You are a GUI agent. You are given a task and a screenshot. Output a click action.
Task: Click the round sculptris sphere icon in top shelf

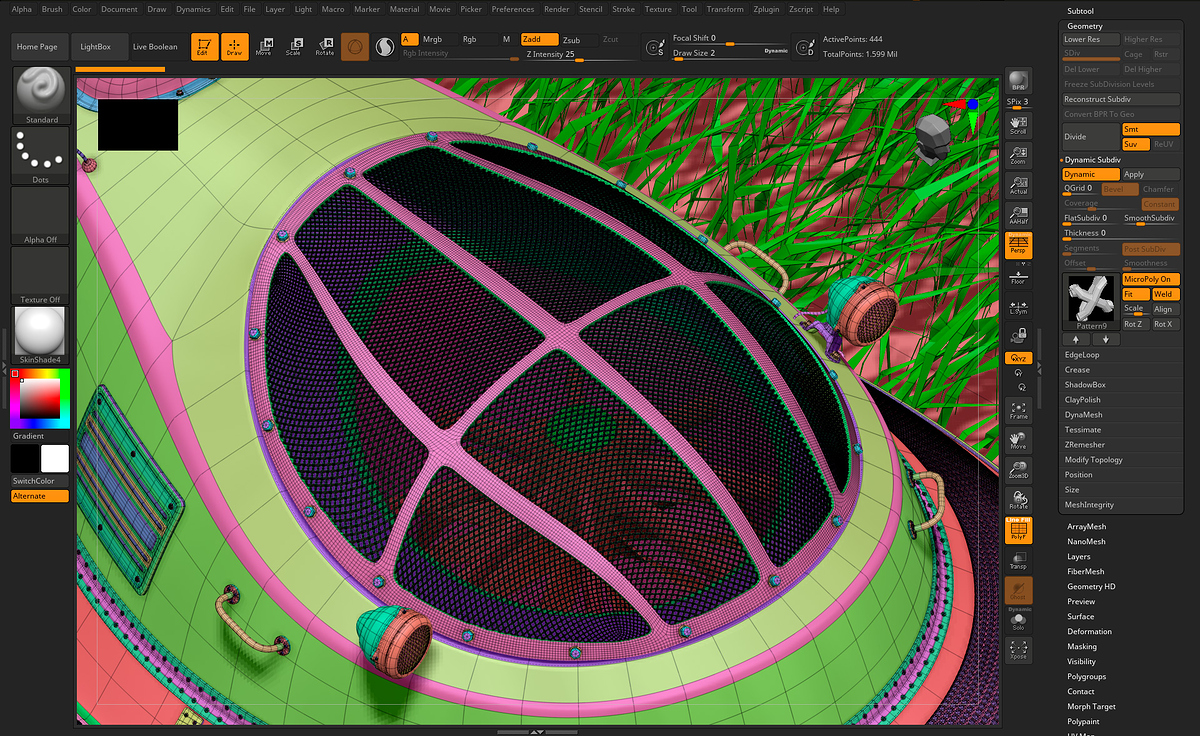(355, 47)
